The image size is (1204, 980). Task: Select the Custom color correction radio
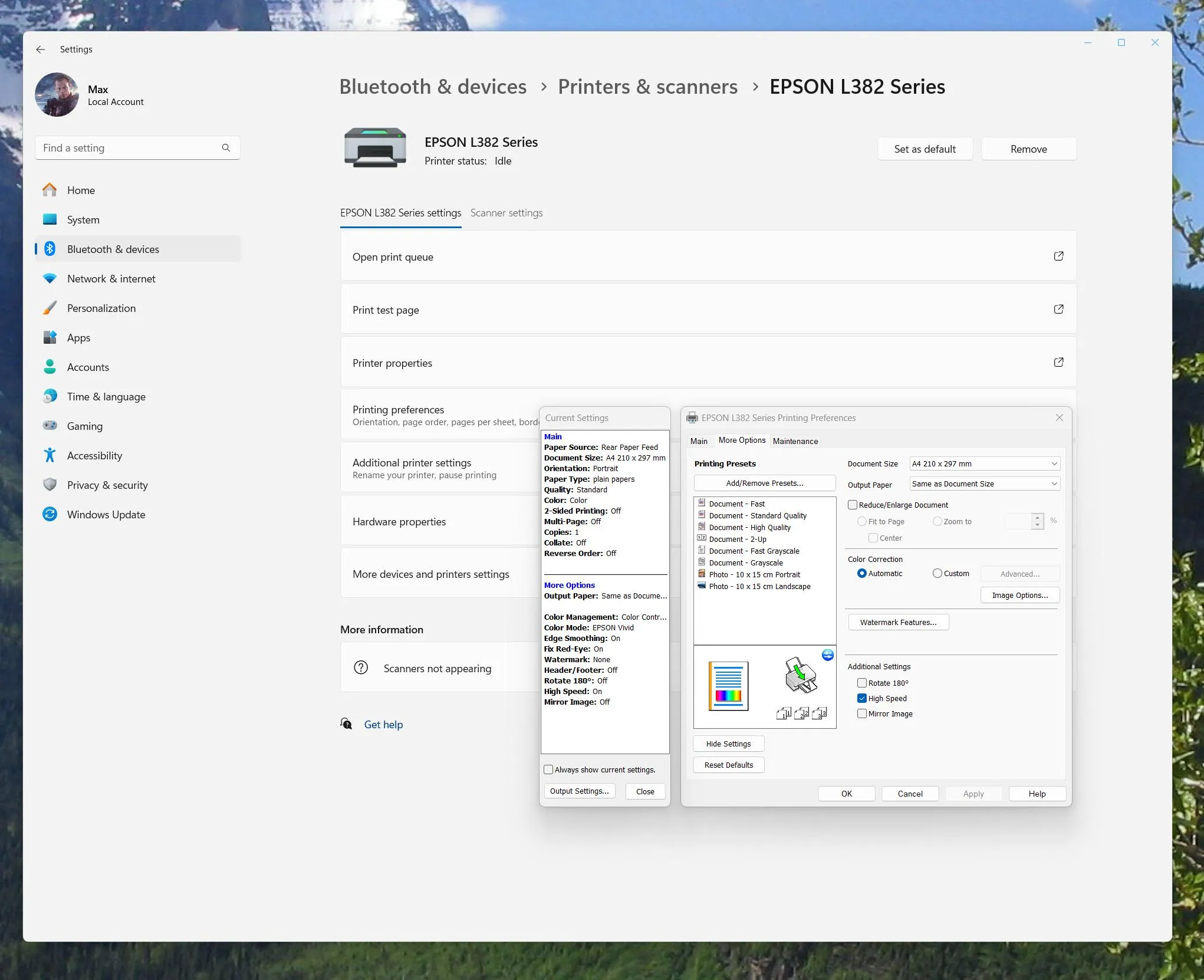coord(937,573)
